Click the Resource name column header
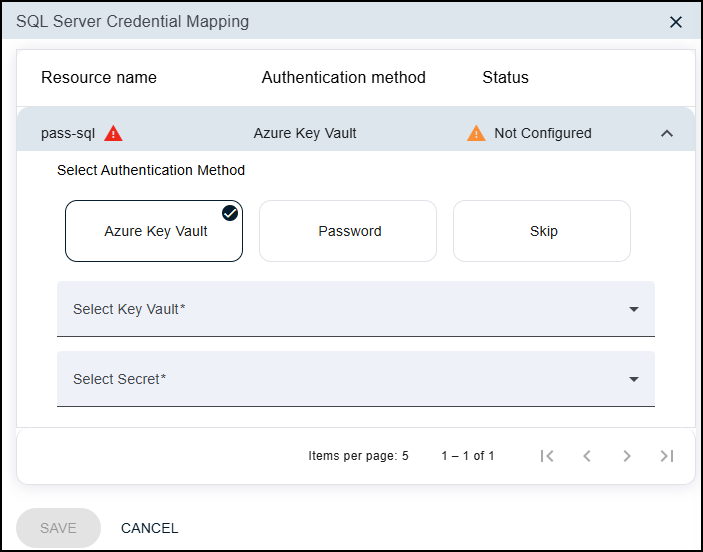The width and height of the screenshot is (703, 552). click(x=99, y=78)
